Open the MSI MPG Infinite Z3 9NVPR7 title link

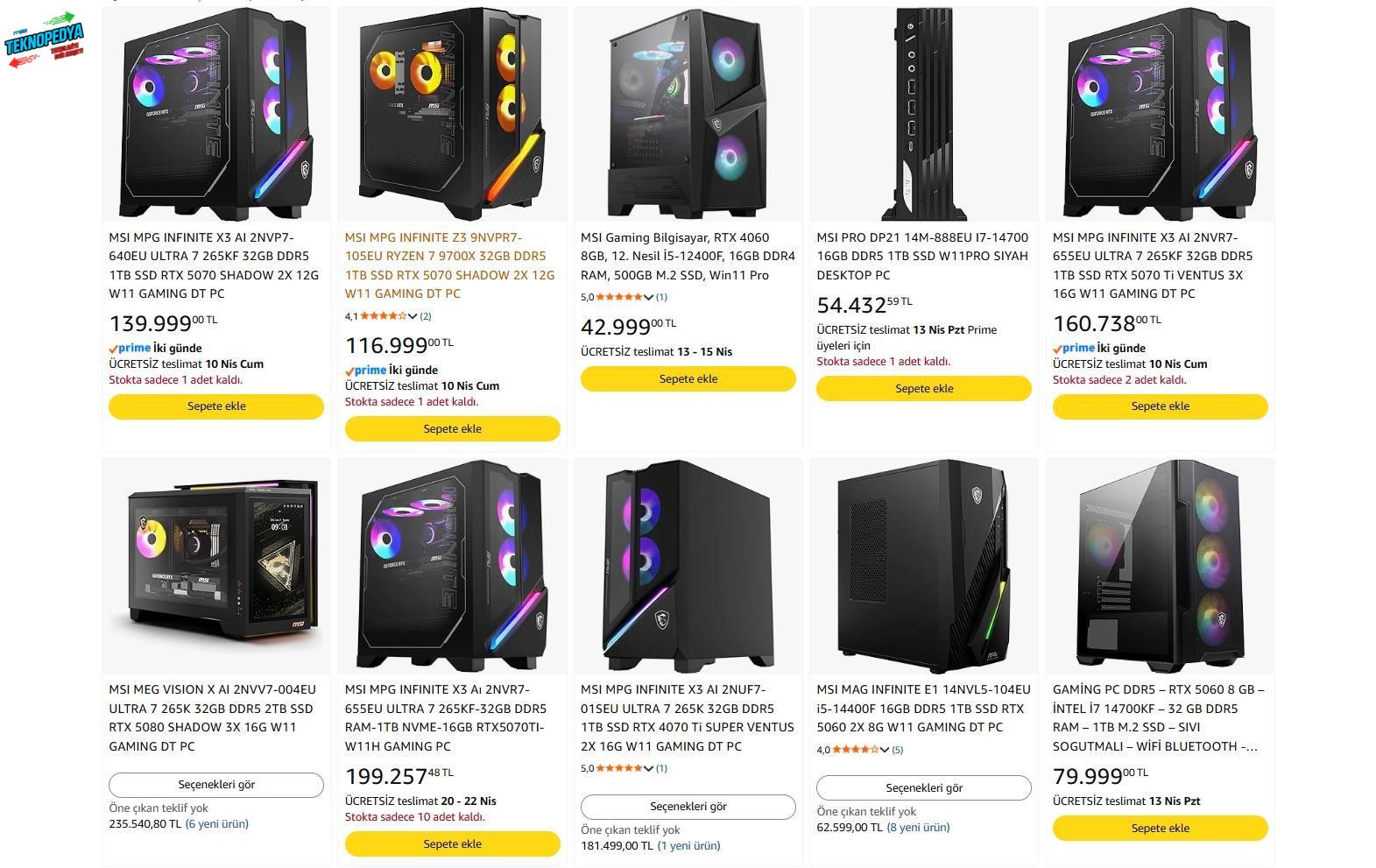coord(450,265)
